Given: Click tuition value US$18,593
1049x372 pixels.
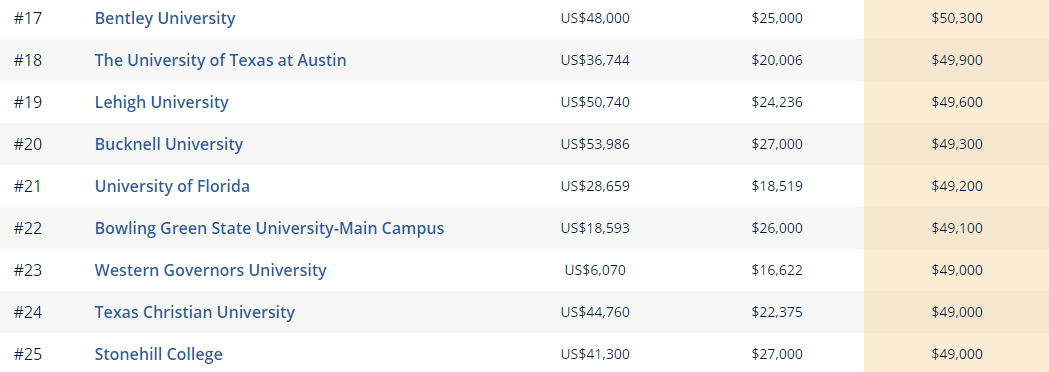Looking at the screenshot, I should tap(595, 228).
